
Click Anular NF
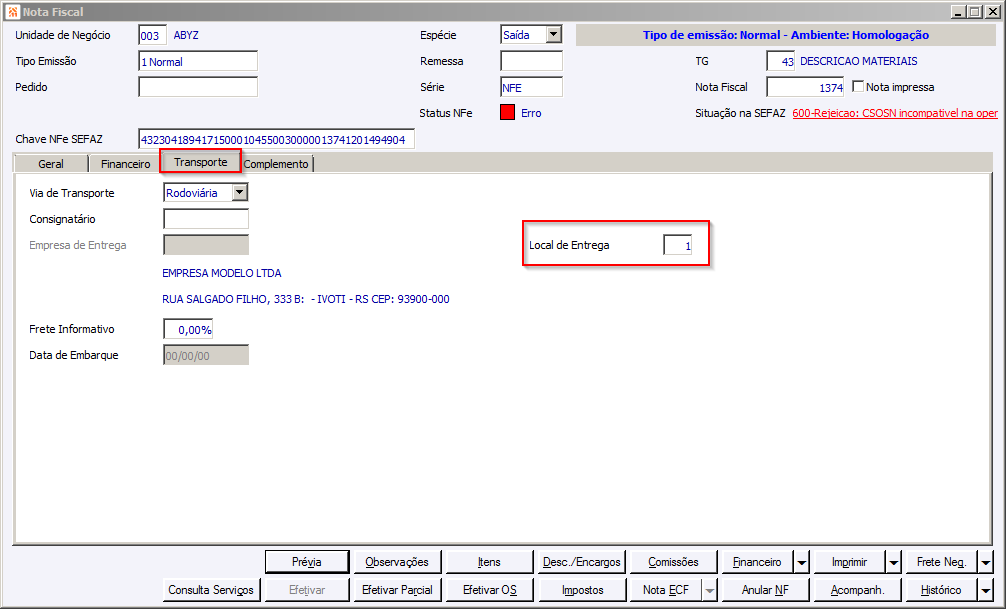765,590
